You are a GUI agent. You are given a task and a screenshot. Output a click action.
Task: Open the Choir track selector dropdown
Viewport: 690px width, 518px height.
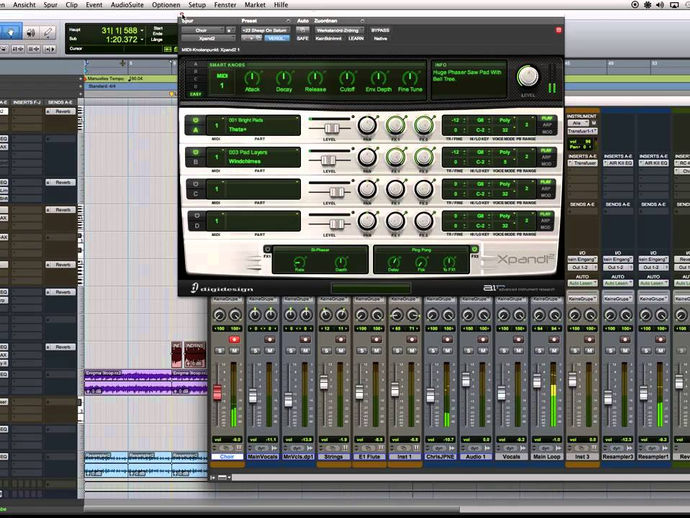click(x=203, y=30)
